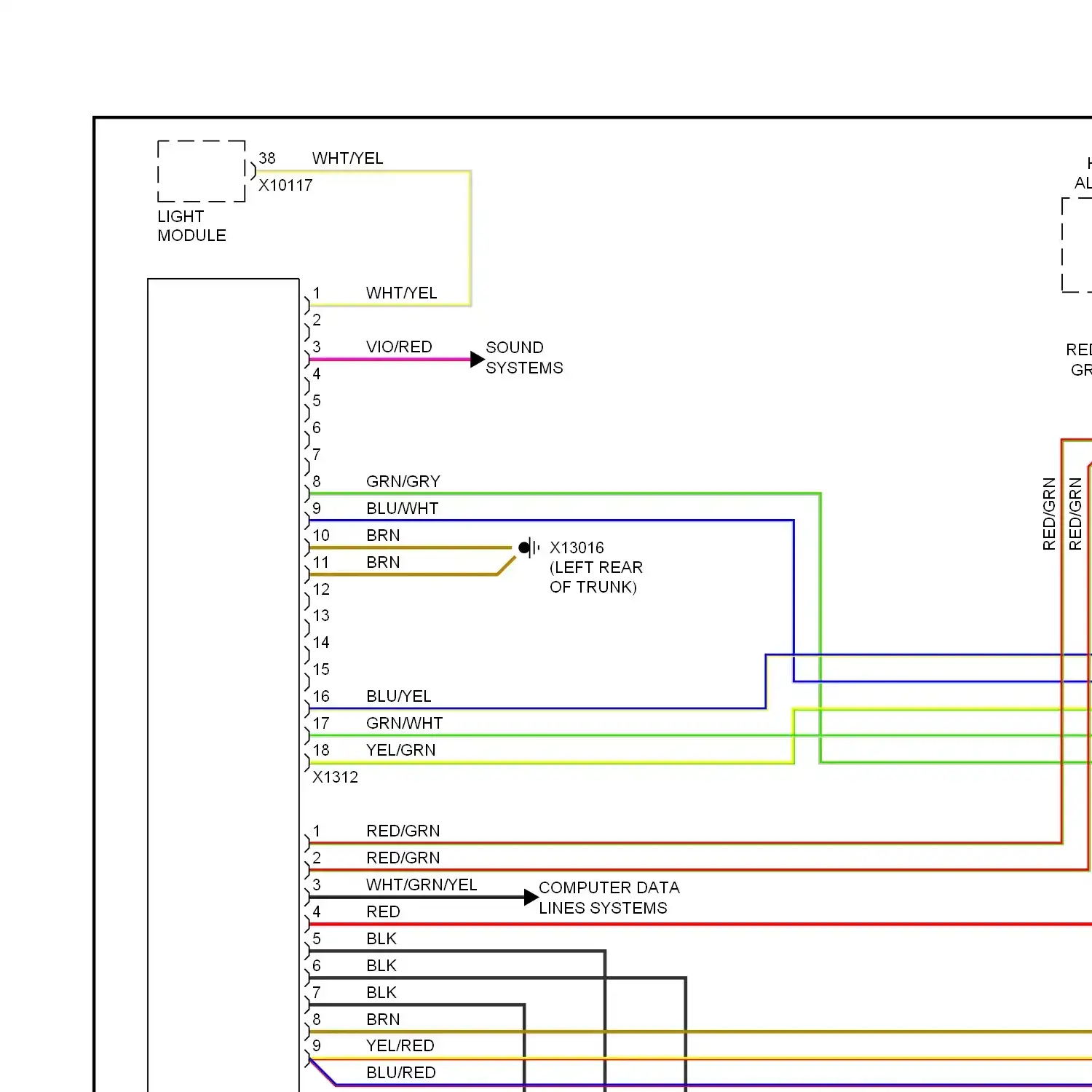Click the RED/GRN label on lower pin 1
Viewport: 1092px width, 1092px height.
[403, 831]
